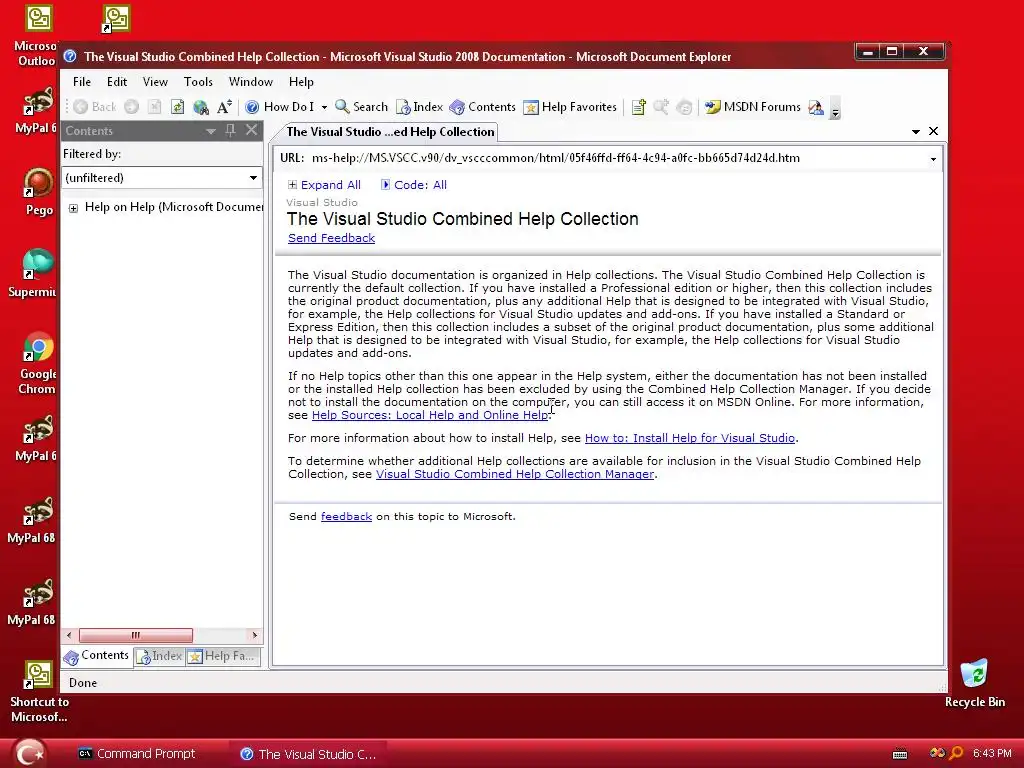This screenshot has height=768, width=1024.
Task: Open MSDN Forums from the toolbar
Action: [x=752, y=106]
